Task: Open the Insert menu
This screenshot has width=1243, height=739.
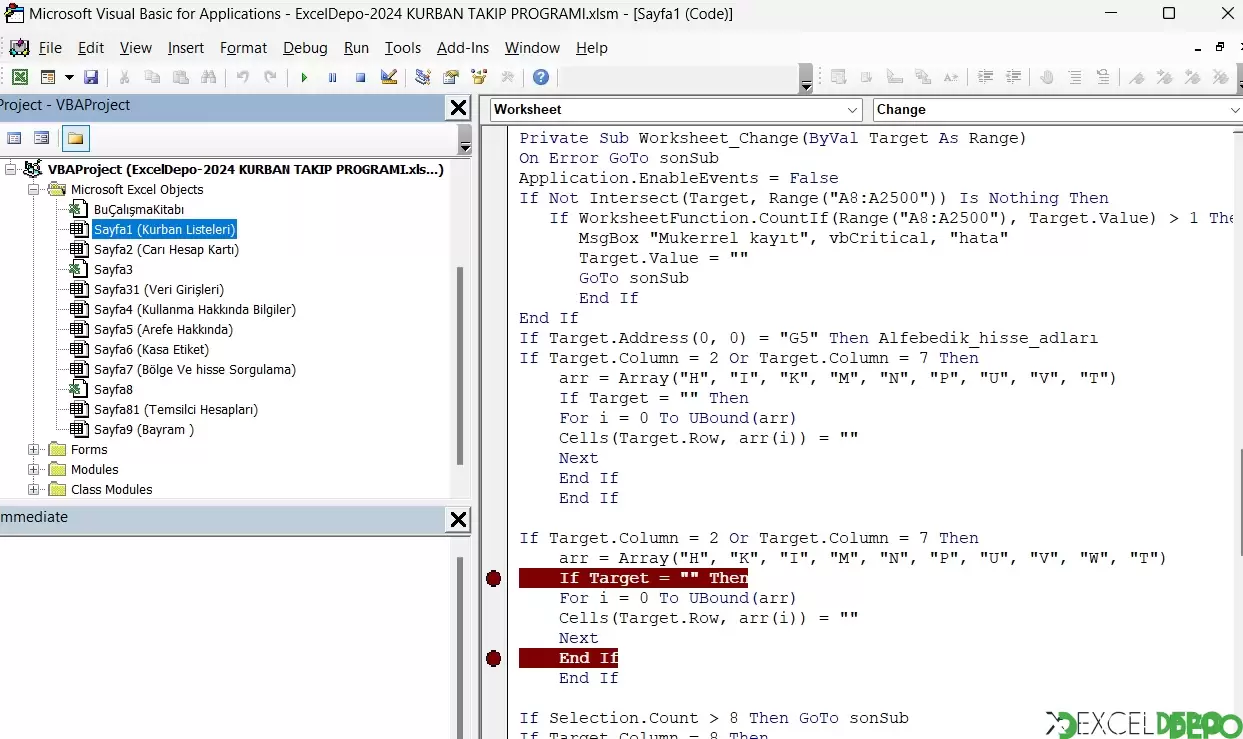Action: tap(186, 47)
